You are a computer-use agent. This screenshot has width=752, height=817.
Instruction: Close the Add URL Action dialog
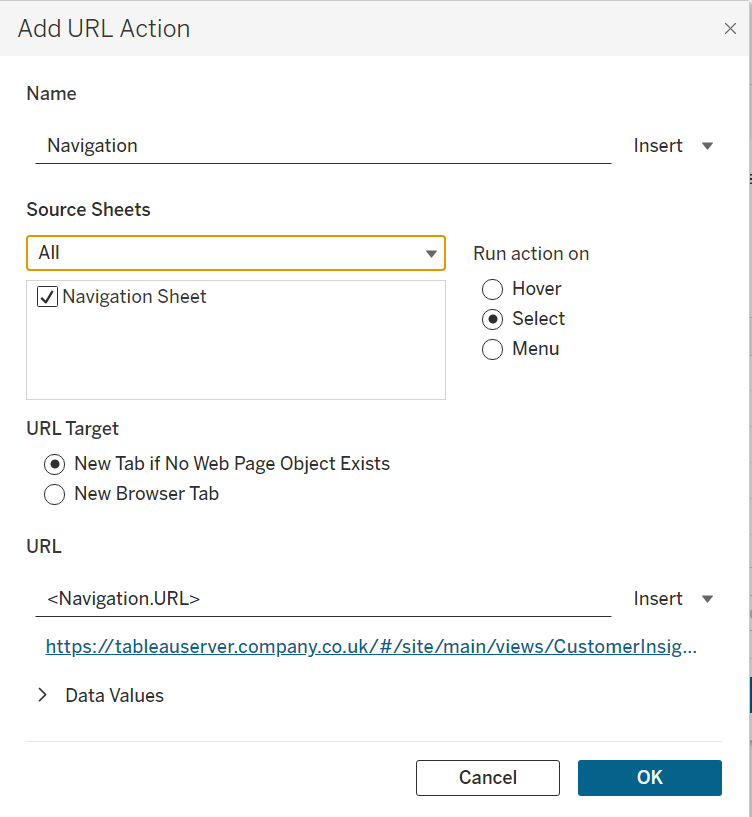(x=730, y=29)
